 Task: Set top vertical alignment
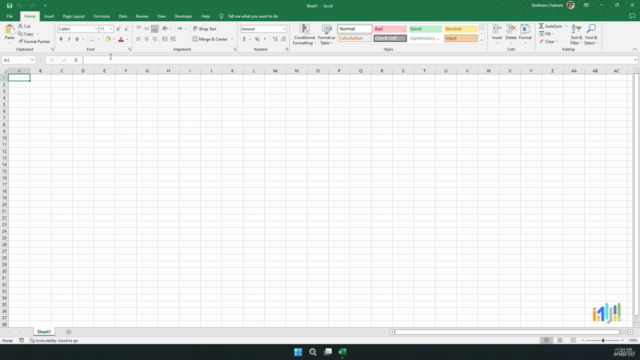(138, 29)
